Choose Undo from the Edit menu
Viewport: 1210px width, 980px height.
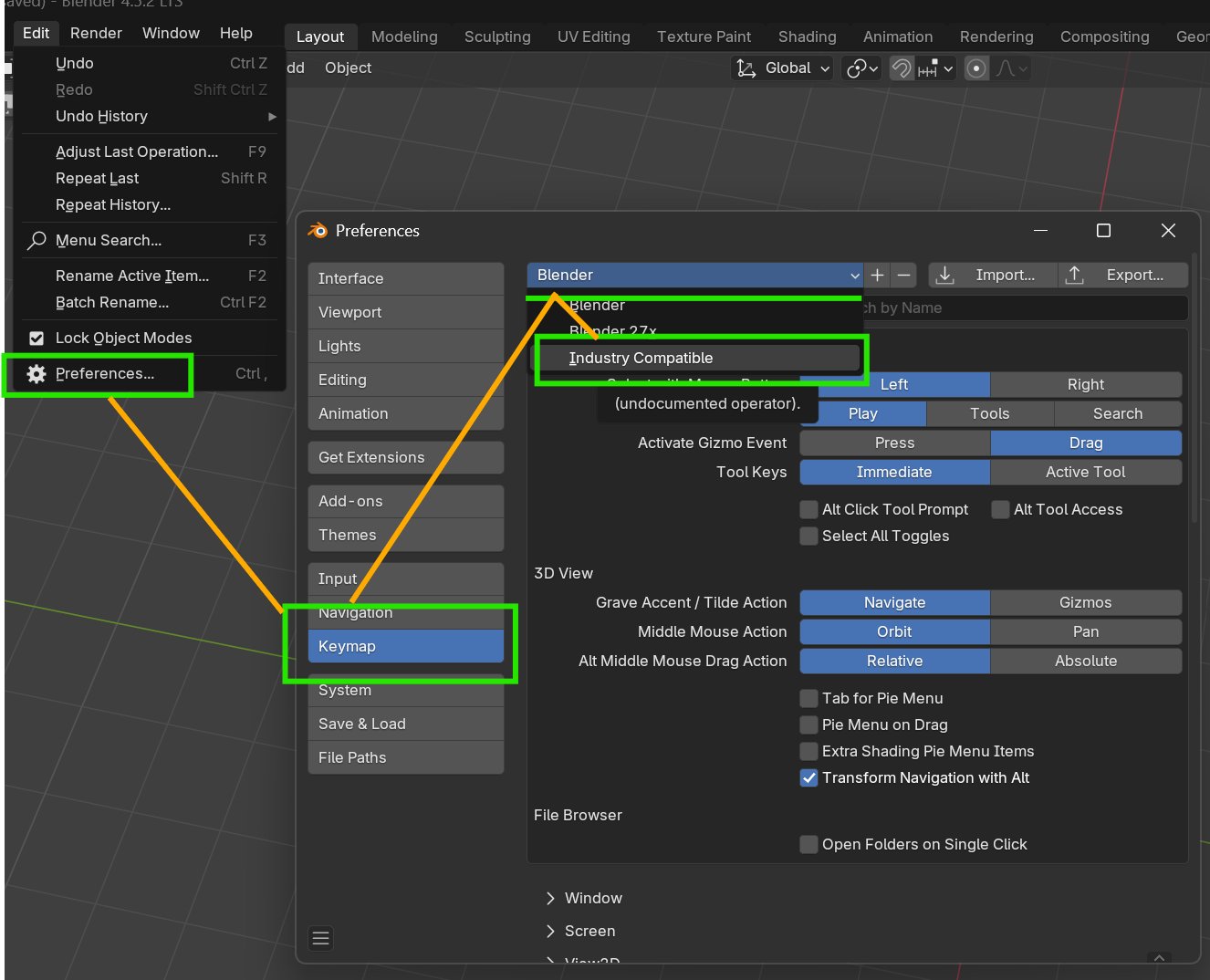click(x=151, y=63)
